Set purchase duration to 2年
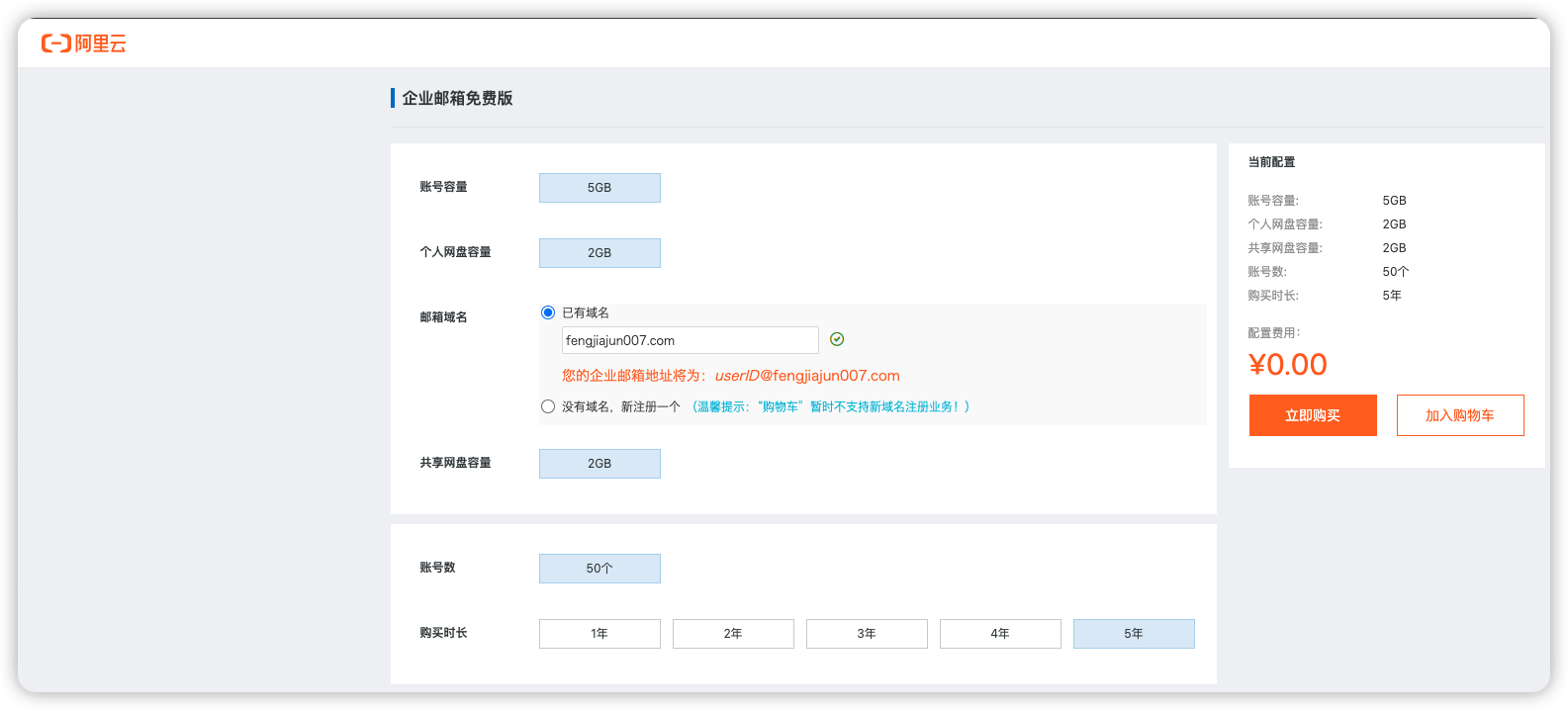Viewport: 1568px width, 710px height. point(733,634)
